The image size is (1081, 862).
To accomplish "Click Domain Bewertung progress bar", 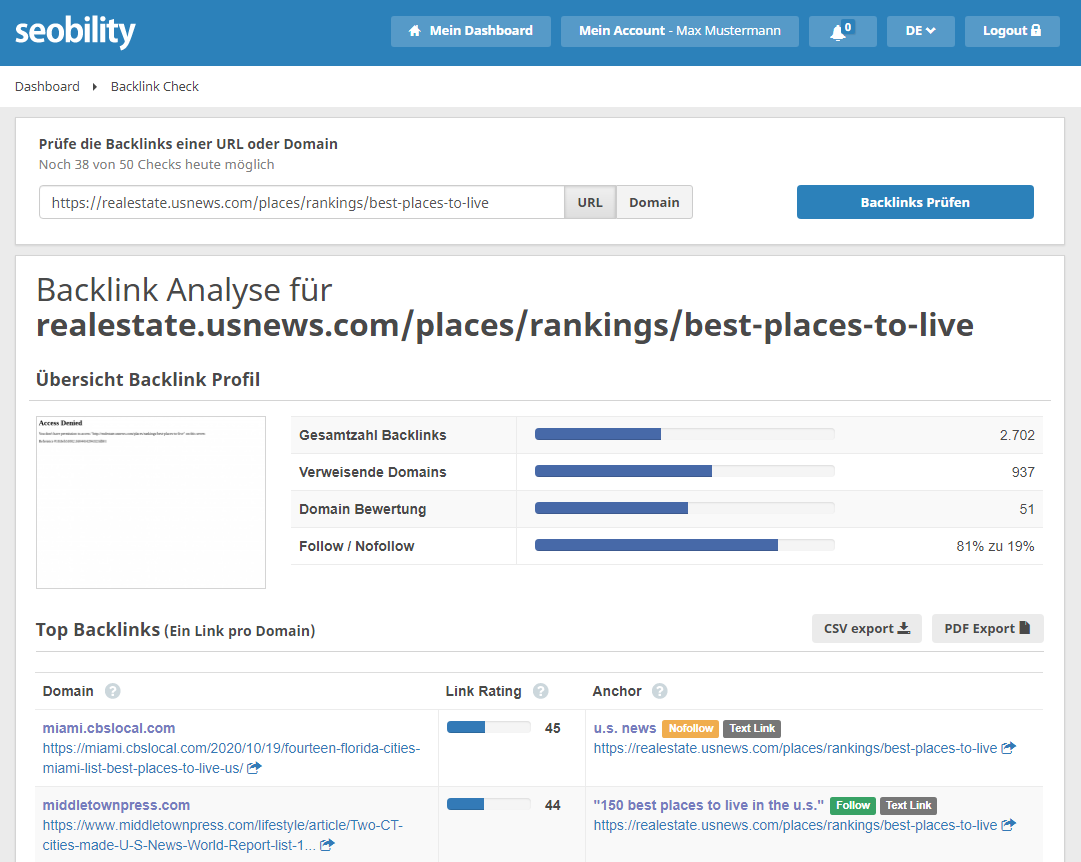I will coord(685,508).
